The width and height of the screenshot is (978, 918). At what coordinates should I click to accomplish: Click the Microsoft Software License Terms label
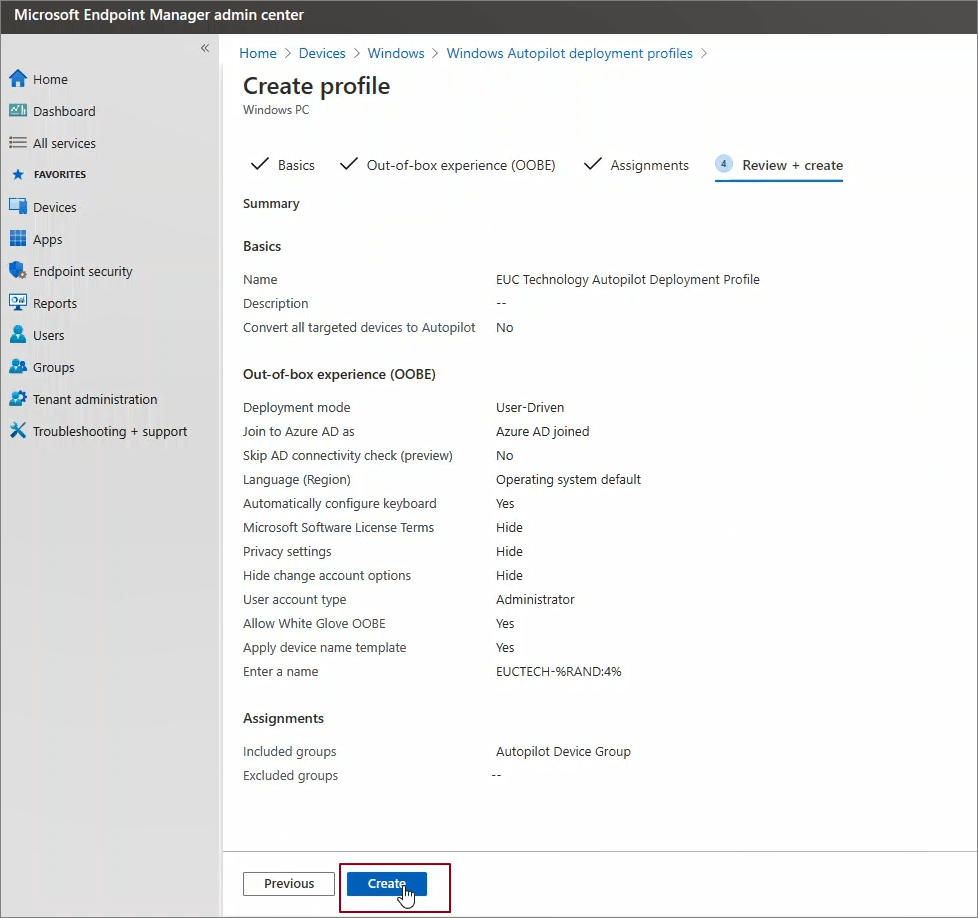click(x=338, y=528)
